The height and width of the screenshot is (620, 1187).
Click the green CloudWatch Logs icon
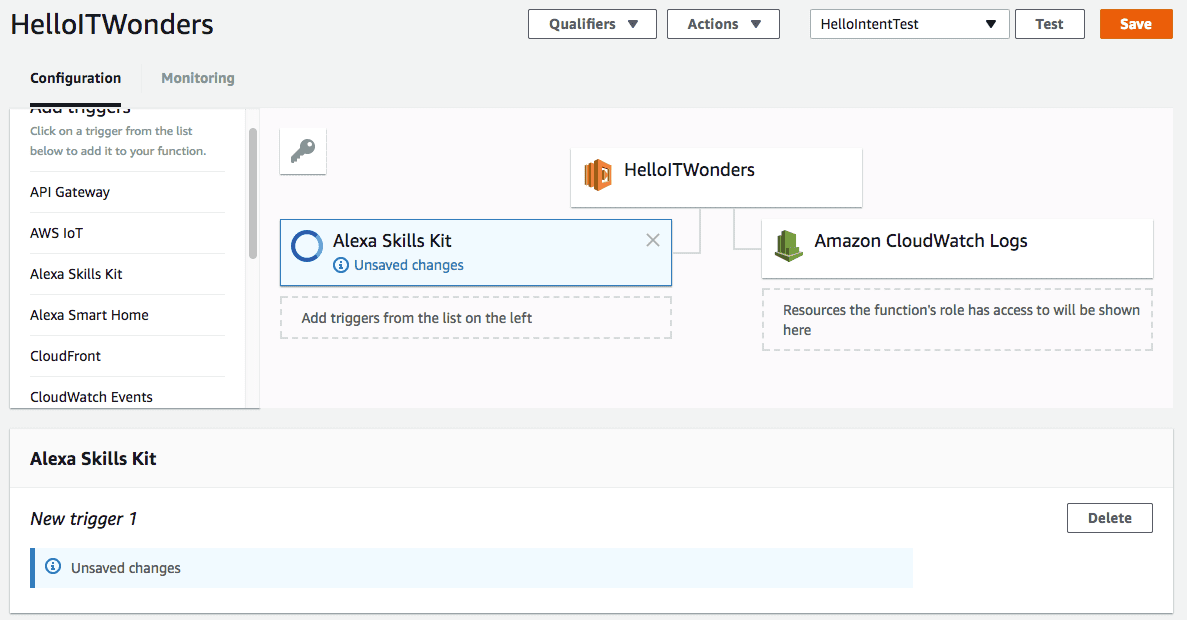pos(789,245)
